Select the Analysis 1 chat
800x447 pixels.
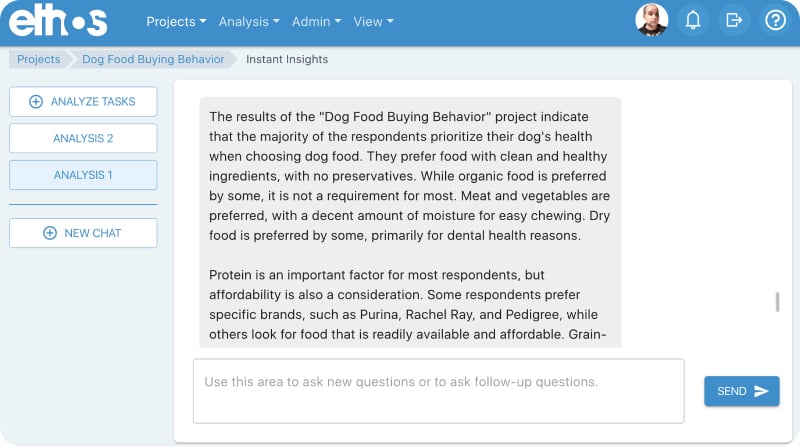tap(83, 175)
